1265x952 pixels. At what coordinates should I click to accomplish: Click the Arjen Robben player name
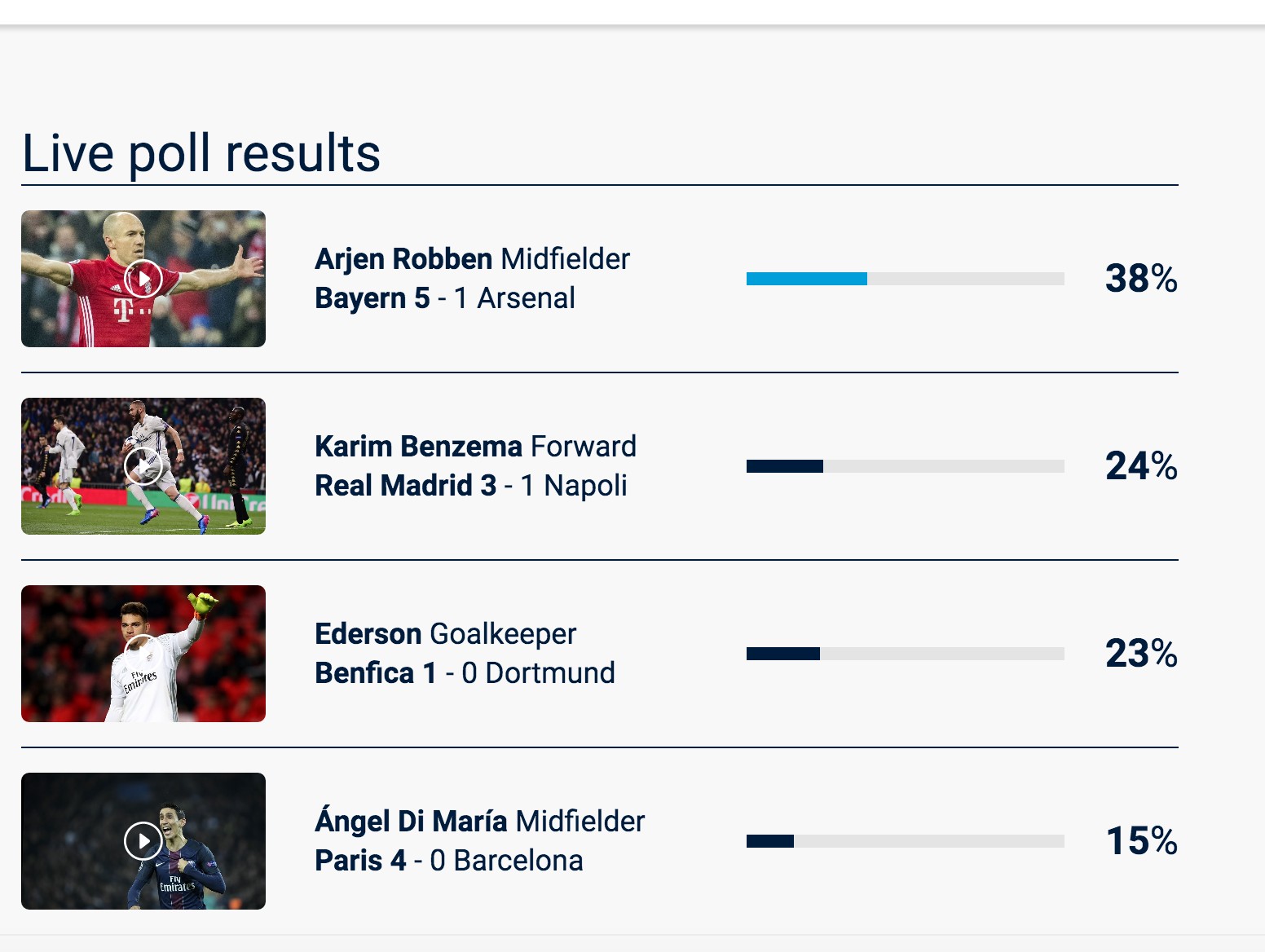403,259
